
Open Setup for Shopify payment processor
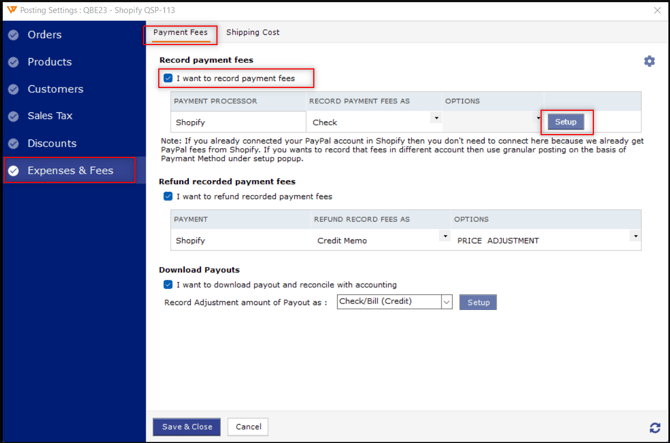click(566, 122)
